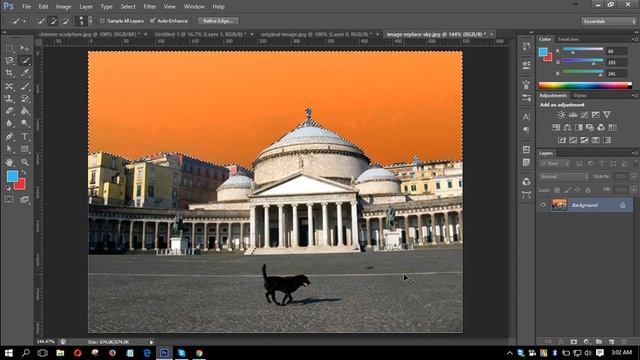This screenshot has height=360, width=640.
Task: Open the Fill slider dropdown
Action: pos(633,190)
